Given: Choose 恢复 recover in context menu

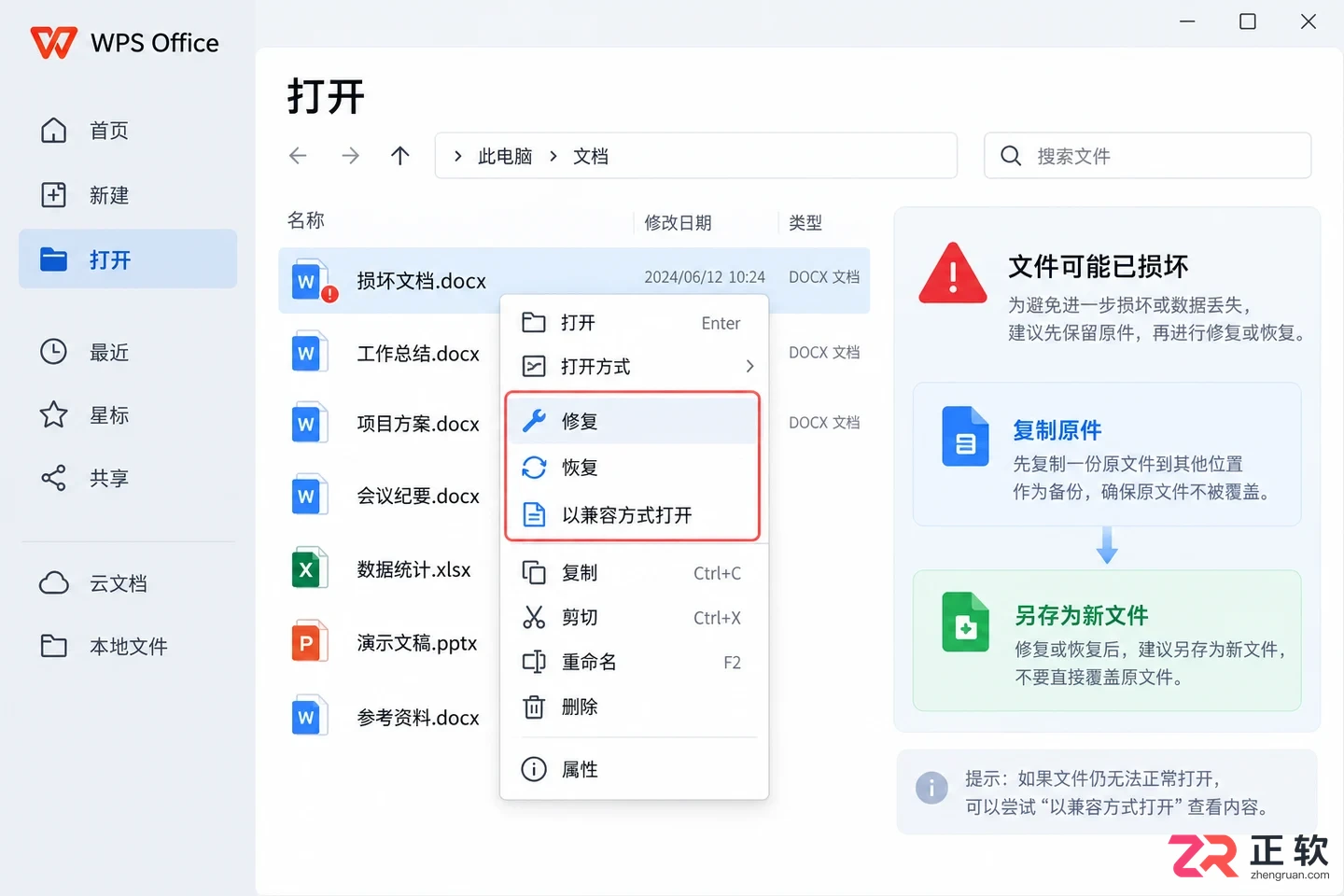Looking at the screenshot, I should click(633, 468).
